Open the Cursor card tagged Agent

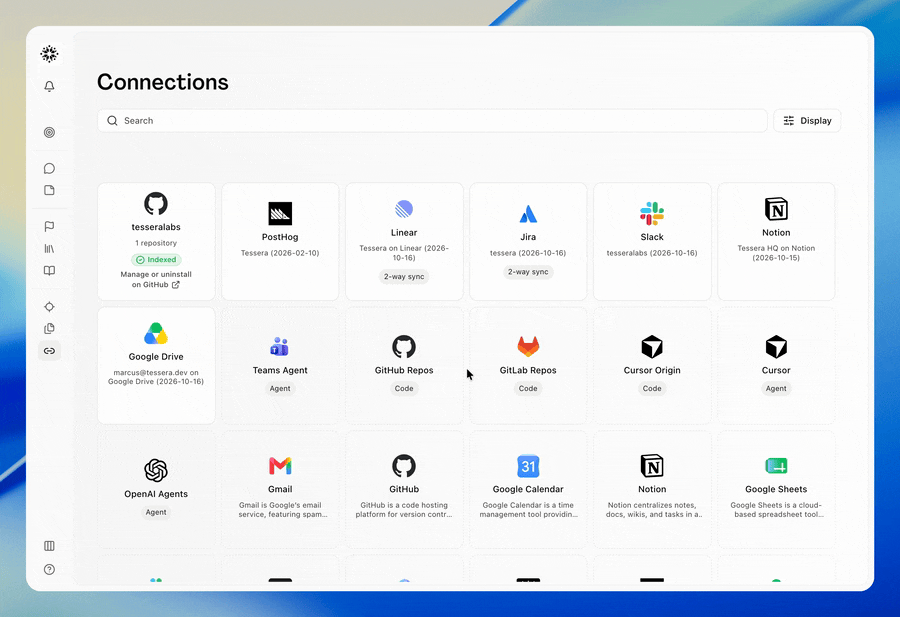click(776, 366)
